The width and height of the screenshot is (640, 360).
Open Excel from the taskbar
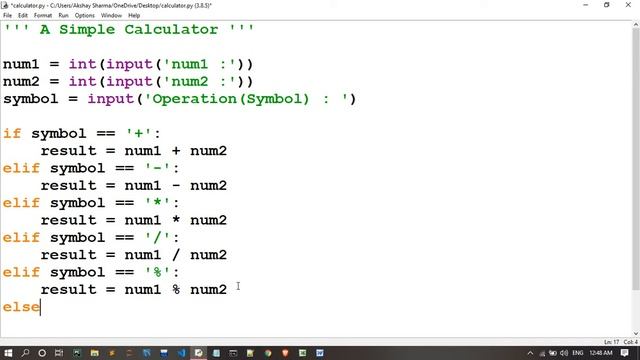(x=302, y=353)
